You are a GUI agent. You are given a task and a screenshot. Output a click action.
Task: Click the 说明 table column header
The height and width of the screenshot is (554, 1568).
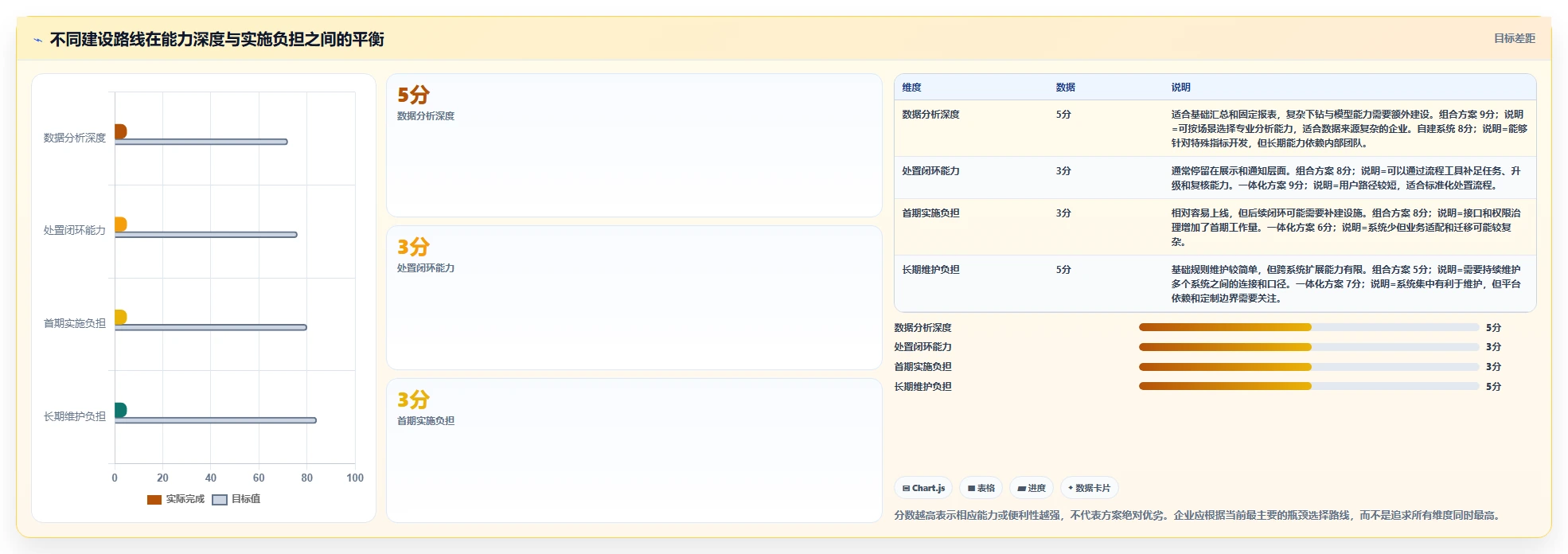click(x=1180, y=88)
